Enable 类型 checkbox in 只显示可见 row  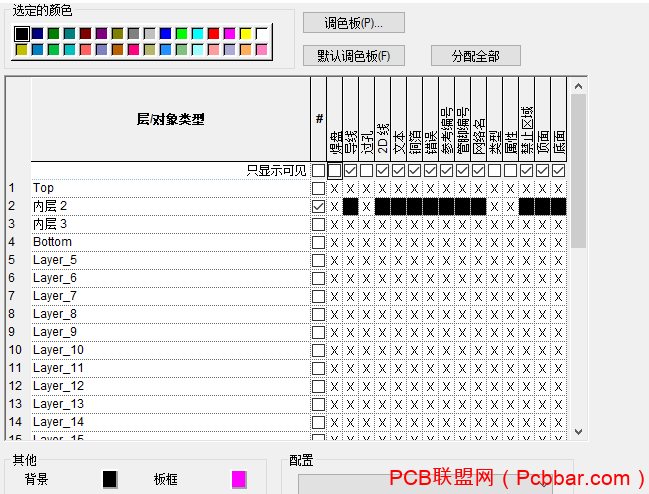[x=494, y=170]
